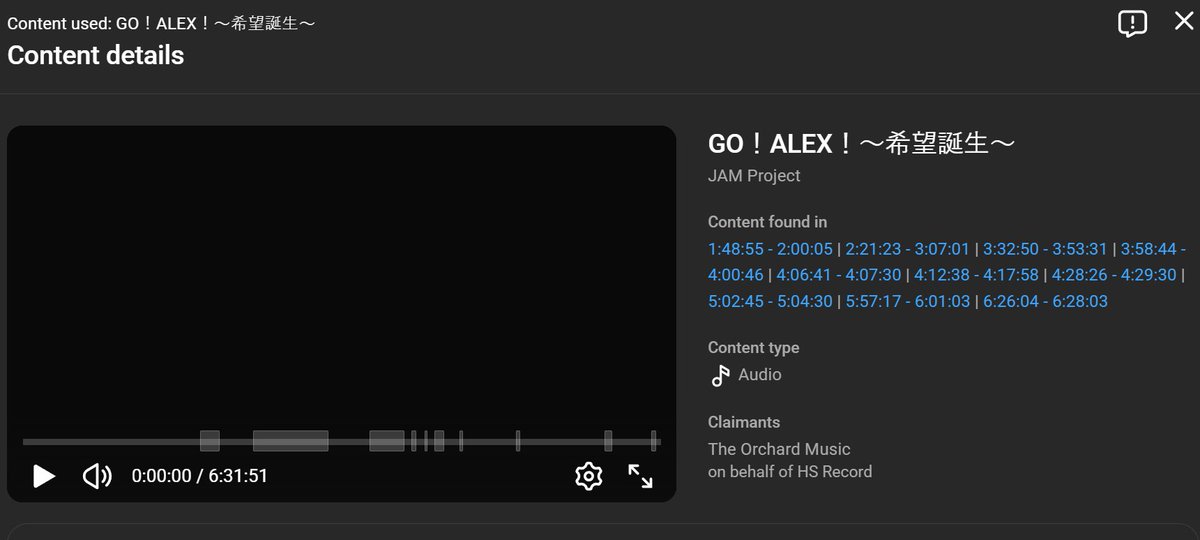Open the player settings gear
The image size is (1200, 540).
[588, 476]
